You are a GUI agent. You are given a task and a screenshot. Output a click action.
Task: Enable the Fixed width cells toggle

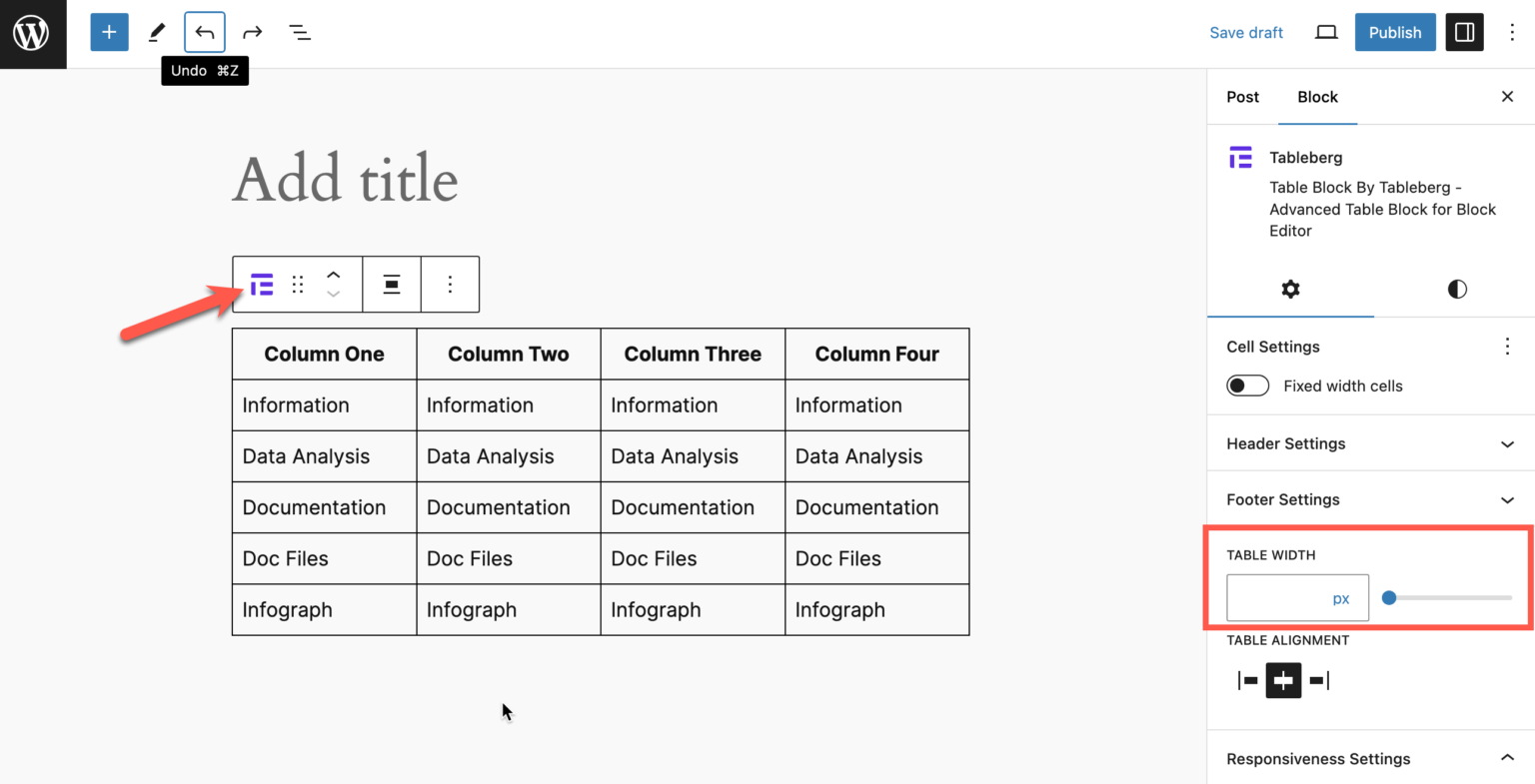click(1247, 385)
